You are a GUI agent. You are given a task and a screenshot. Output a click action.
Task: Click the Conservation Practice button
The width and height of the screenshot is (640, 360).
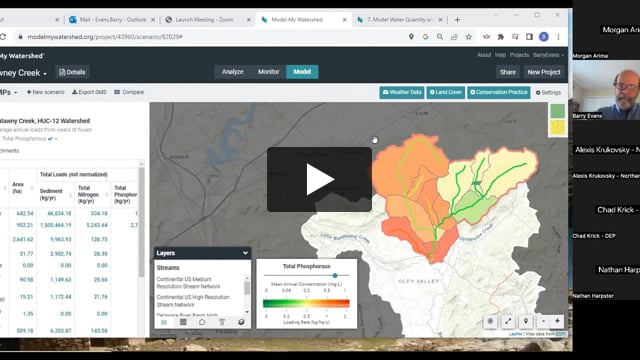tap(499, 92)
